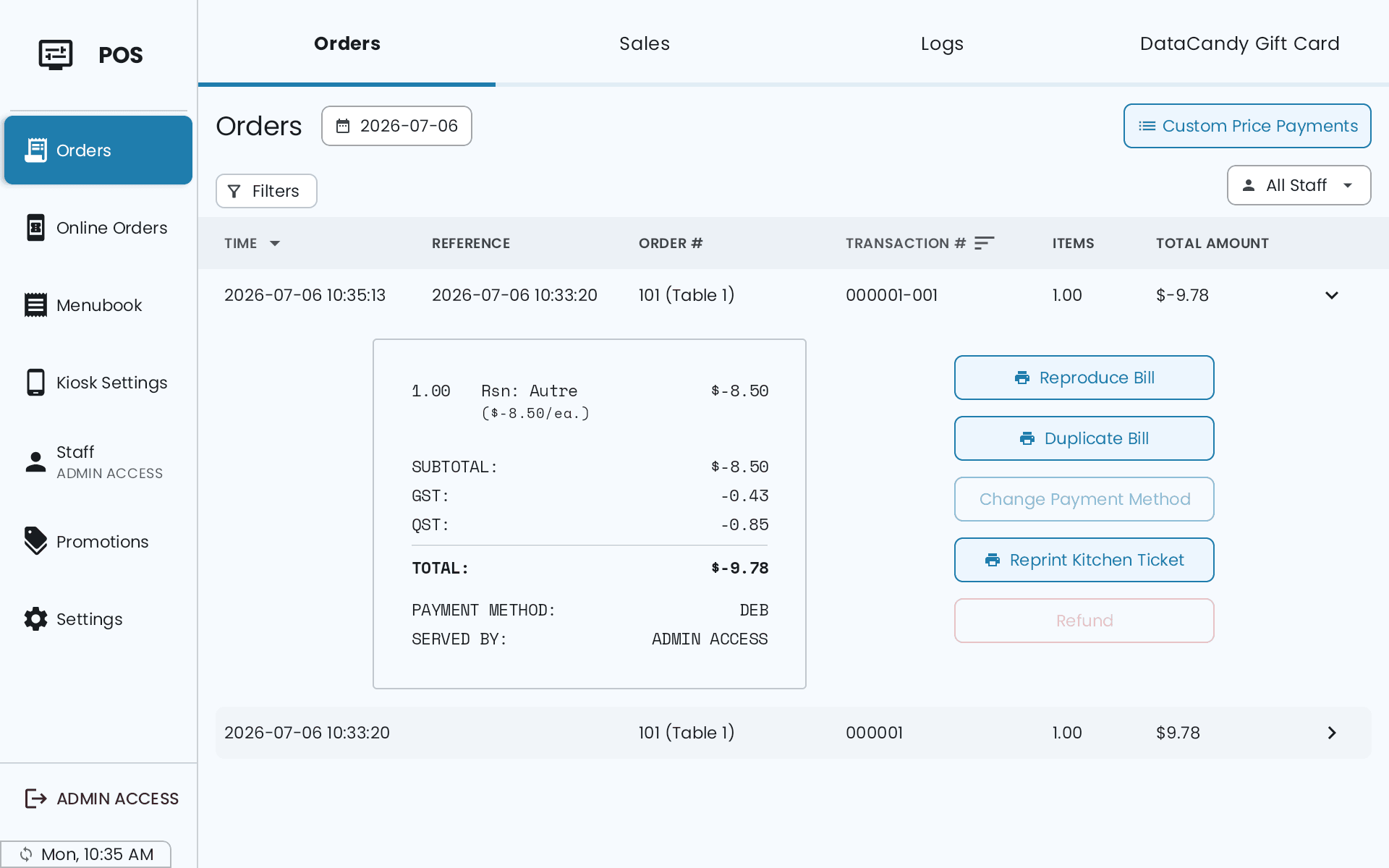
Task: Click the calendar icon in date picker
Action: (343, 126)
